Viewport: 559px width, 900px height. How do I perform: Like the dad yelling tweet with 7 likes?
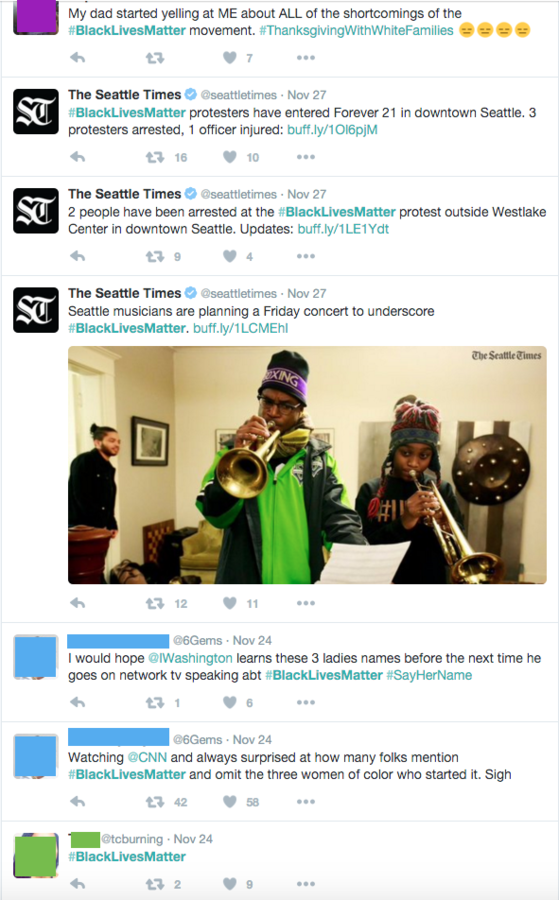pos(230,57)
